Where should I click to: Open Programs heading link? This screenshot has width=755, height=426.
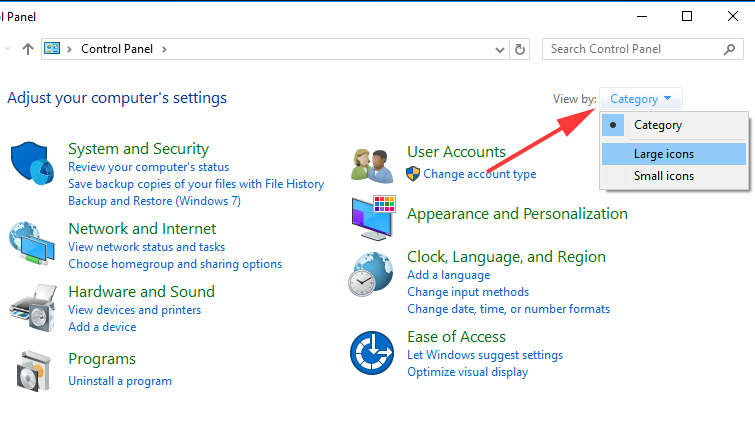point(102,359)
